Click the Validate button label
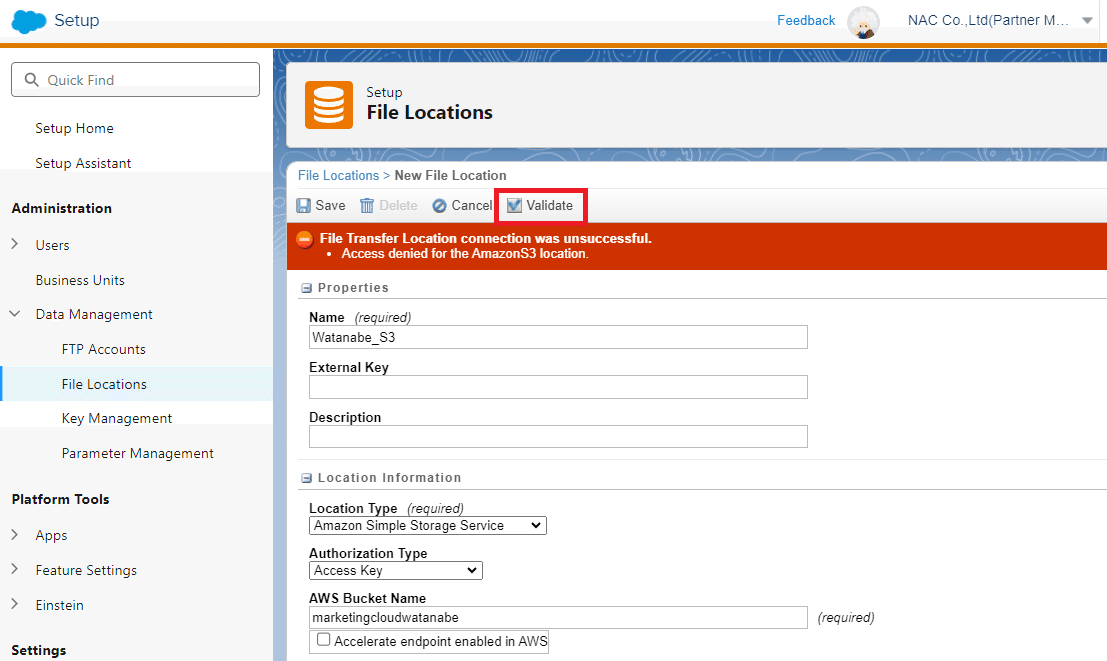The height and width of the screenshot is (661, 1107). click(549, 206)
